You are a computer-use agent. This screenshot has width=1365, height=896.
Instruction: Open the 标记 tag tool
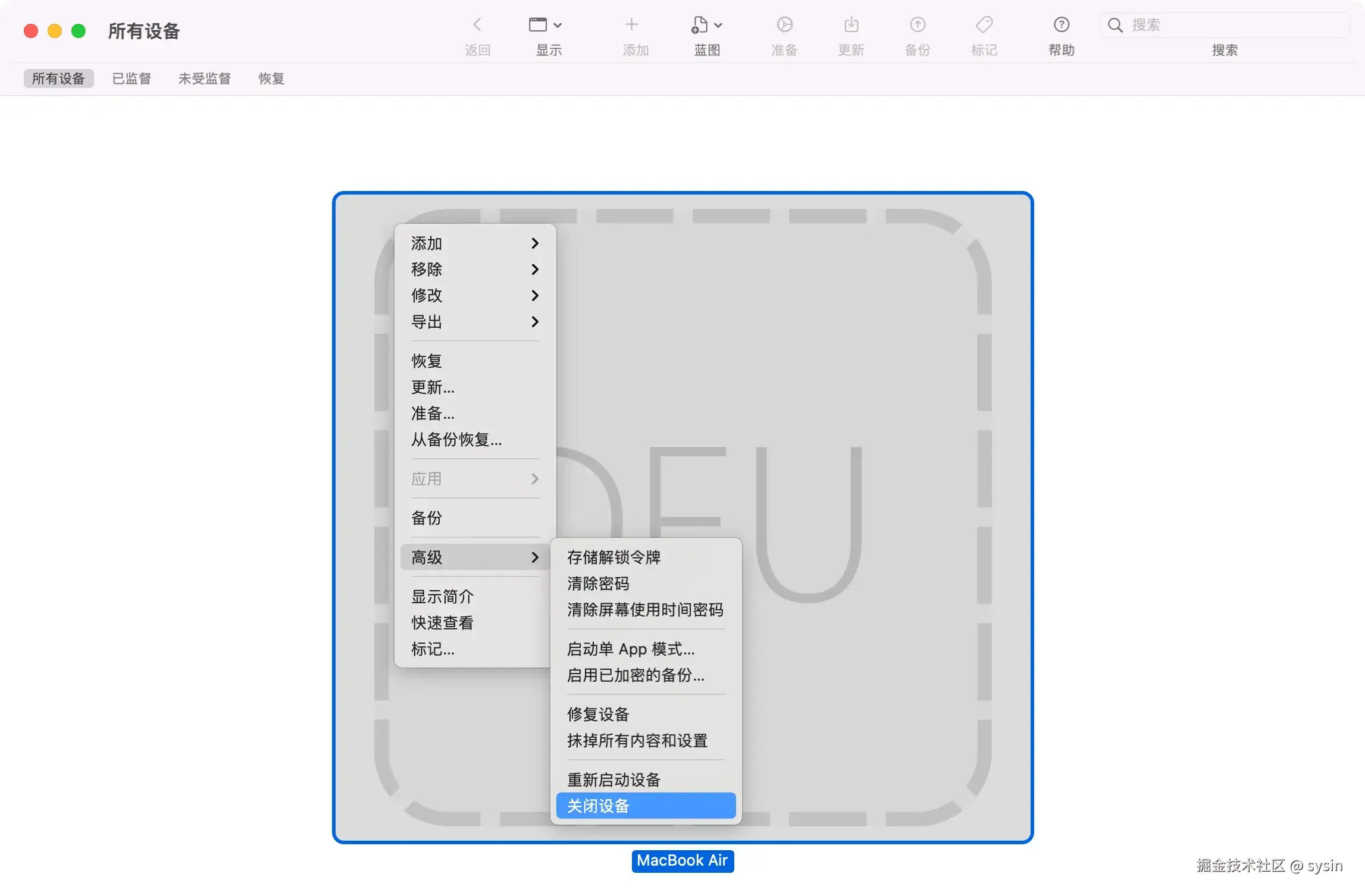tap(984, 25)
